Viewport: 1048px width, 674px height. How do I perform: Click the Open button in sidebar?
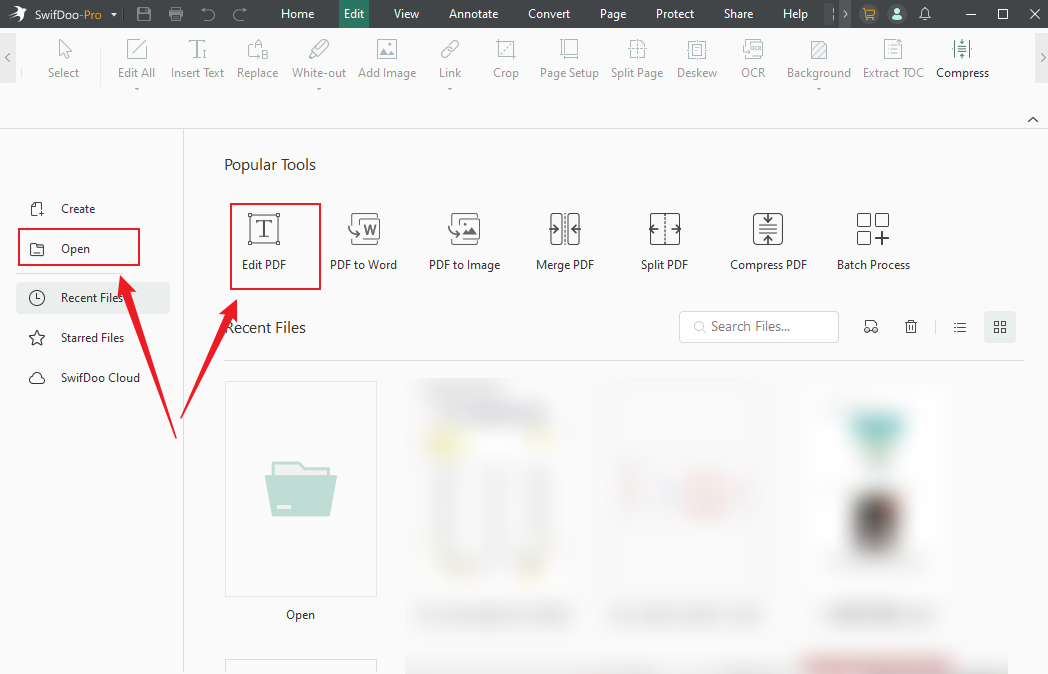pyautogui.click(x=78, y=247)
